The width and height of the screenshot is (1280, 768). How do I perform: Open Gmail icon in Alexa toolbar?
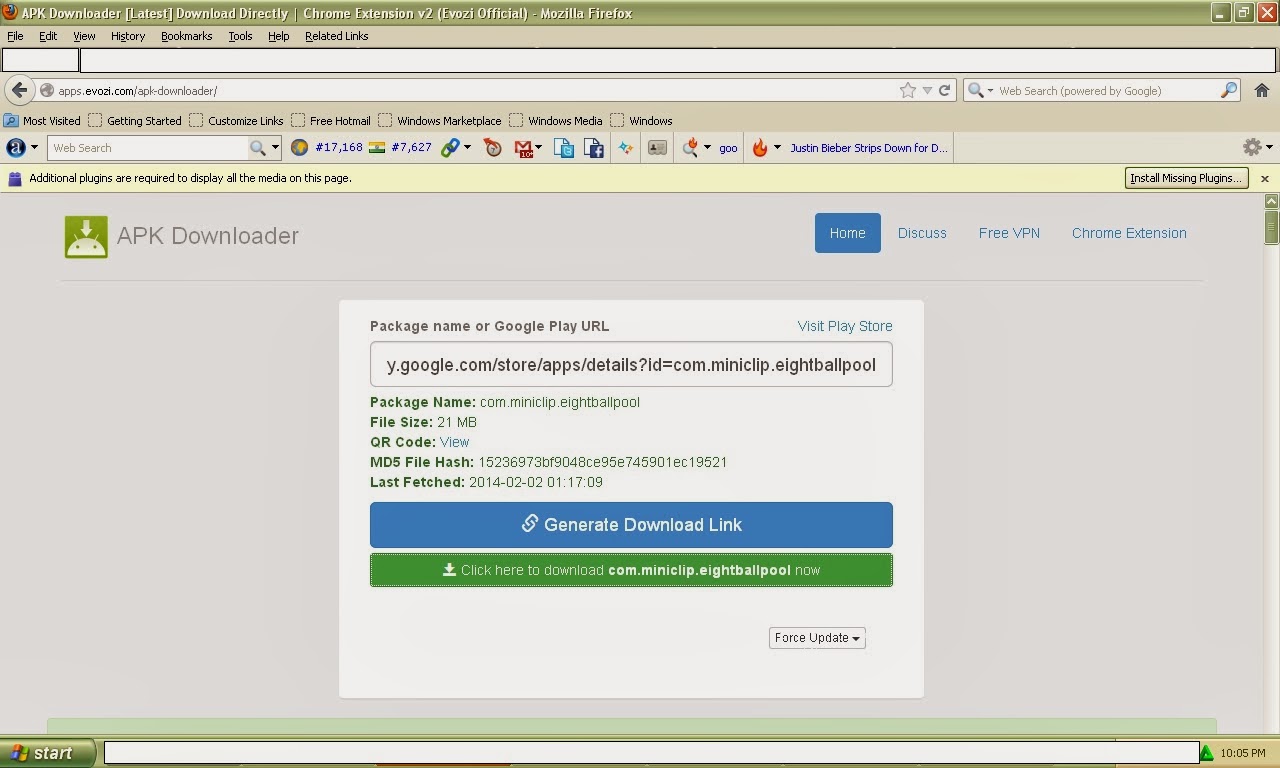point(523,148)
